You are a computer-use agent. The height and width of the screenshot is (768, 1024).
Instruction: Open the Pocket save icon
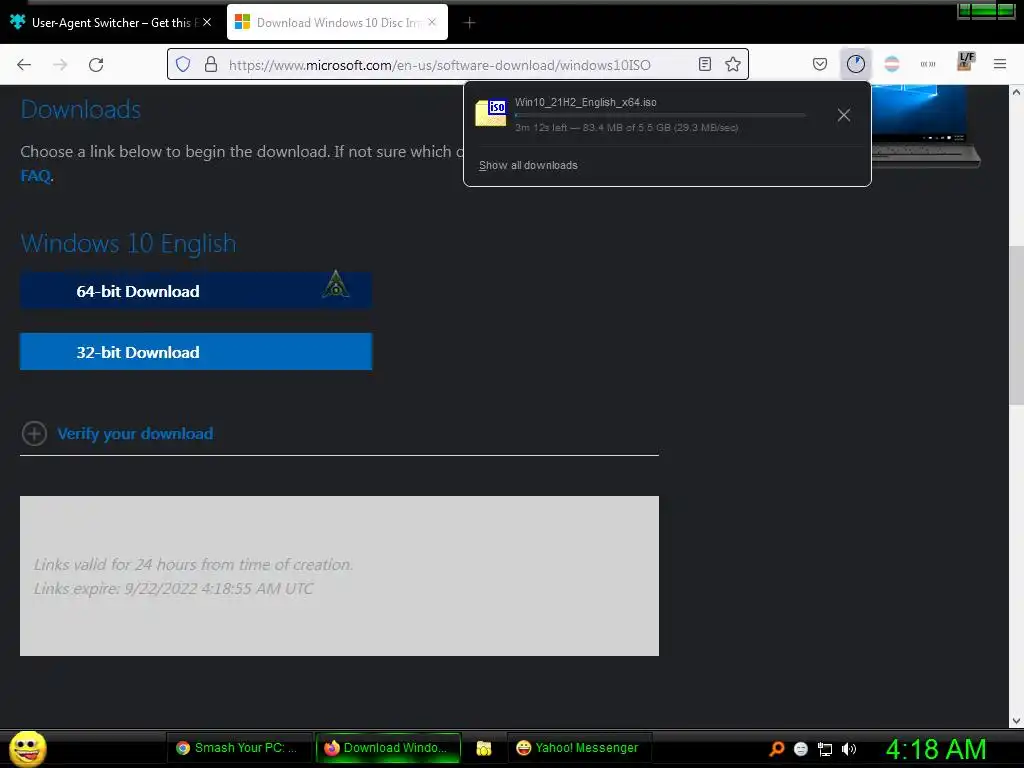(820, 64)
